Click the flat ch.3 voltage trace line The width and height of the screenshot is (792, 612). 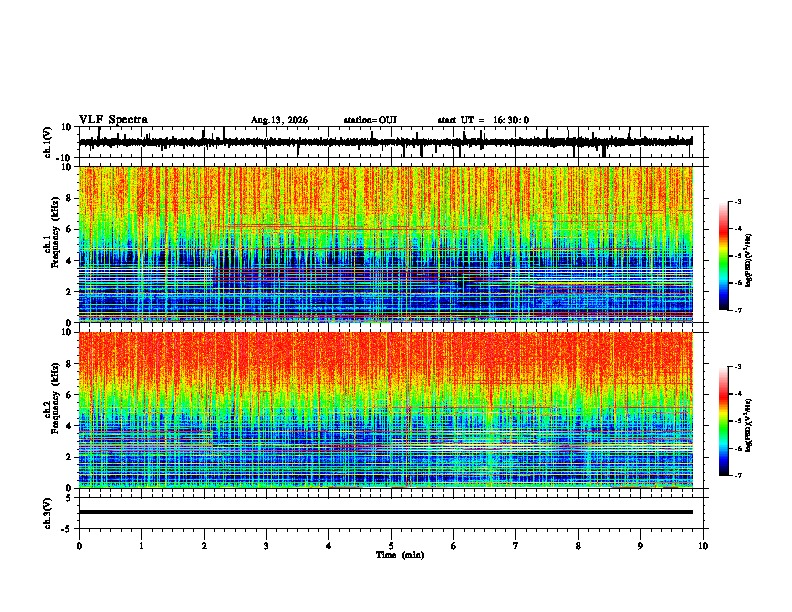pos(386,512)
